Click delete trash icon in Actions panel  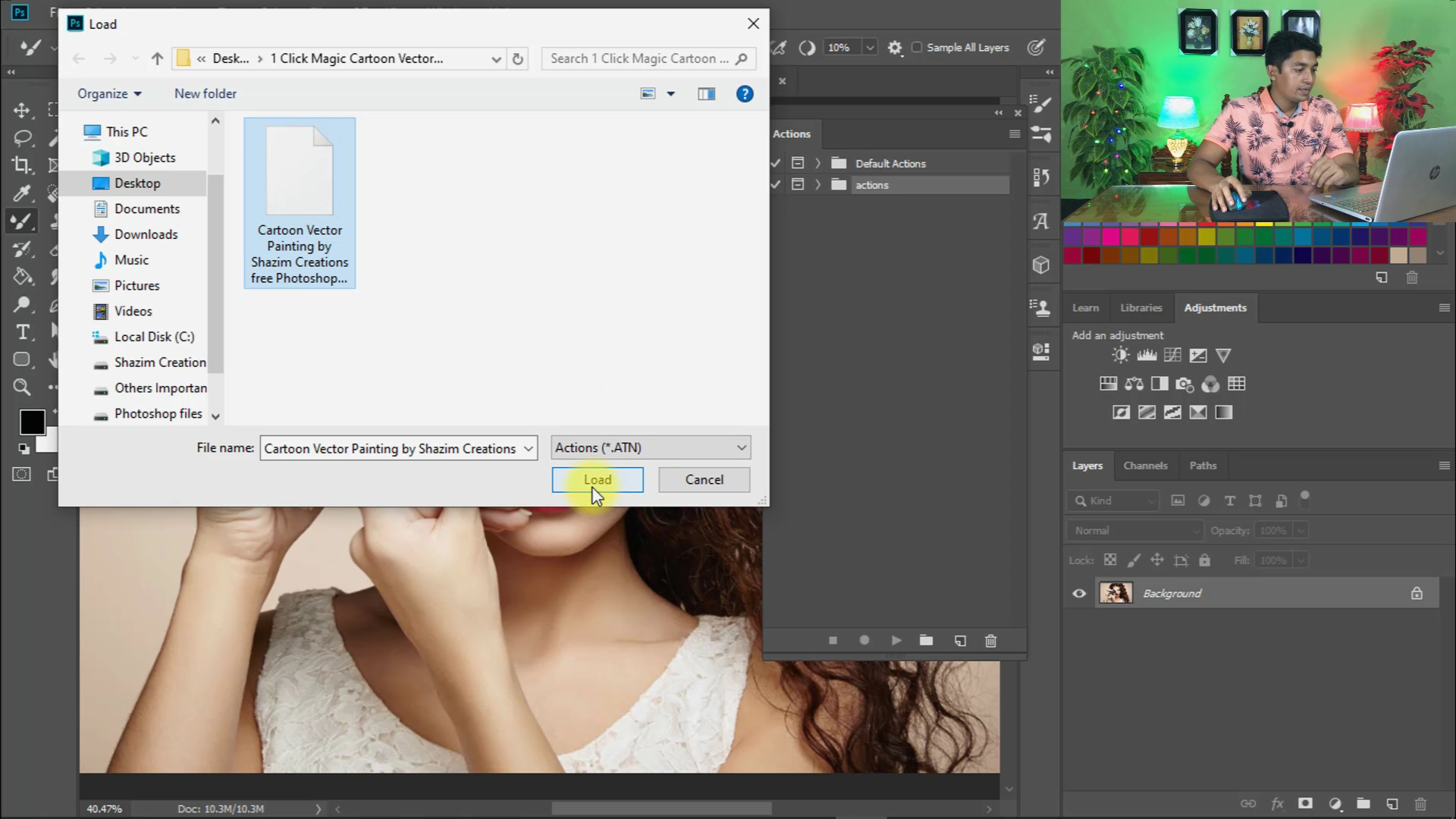click(x=990, y=641)
